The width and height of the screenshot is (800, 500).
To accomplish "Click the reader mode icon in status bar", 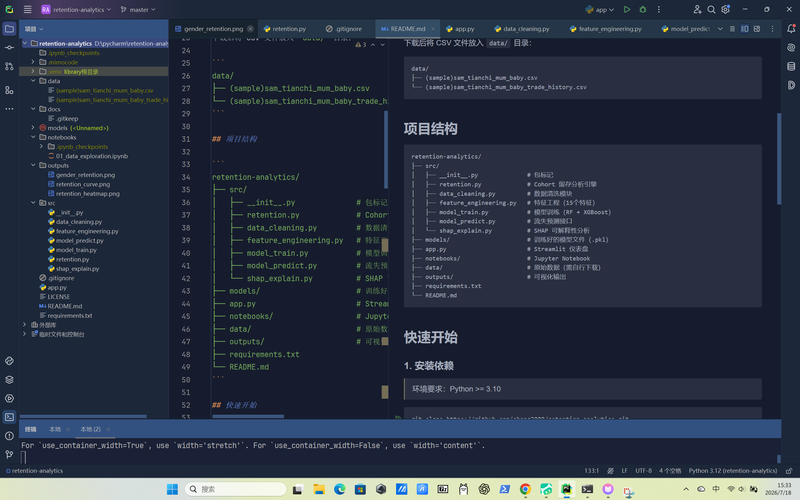I will (x=610, y=471).
